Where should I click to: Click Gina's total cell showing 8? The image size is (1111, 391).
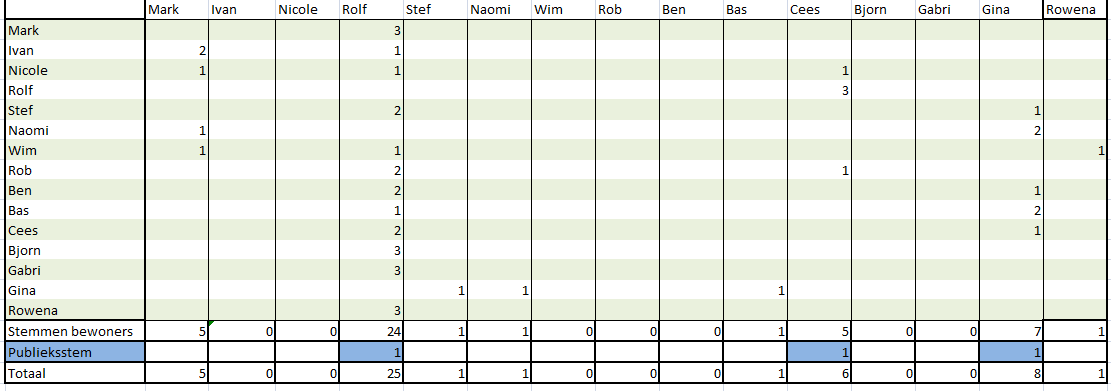pos(1011,373)
